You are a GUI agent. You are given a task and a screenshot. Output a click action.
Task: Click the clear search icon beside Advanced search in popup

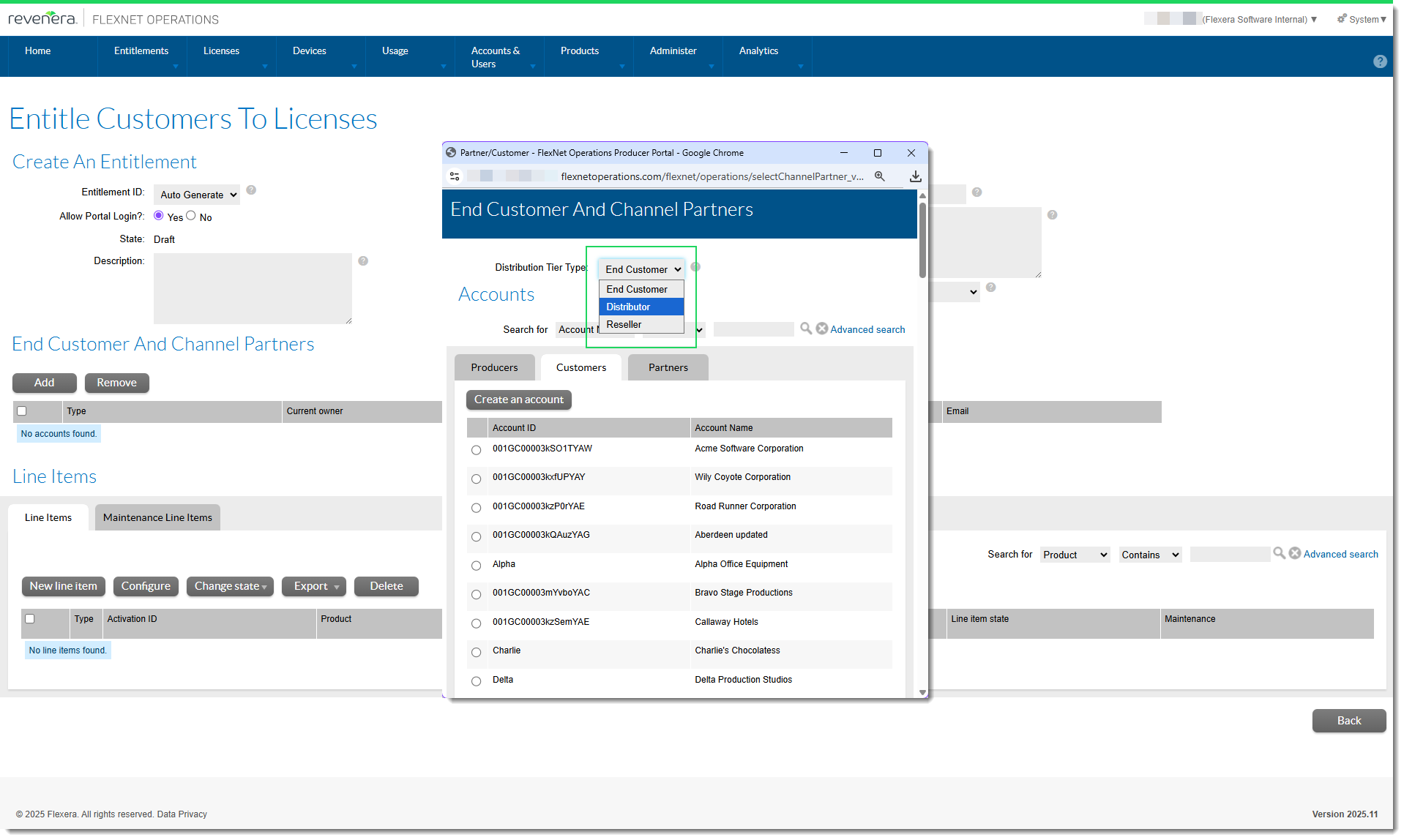point(821,329)
